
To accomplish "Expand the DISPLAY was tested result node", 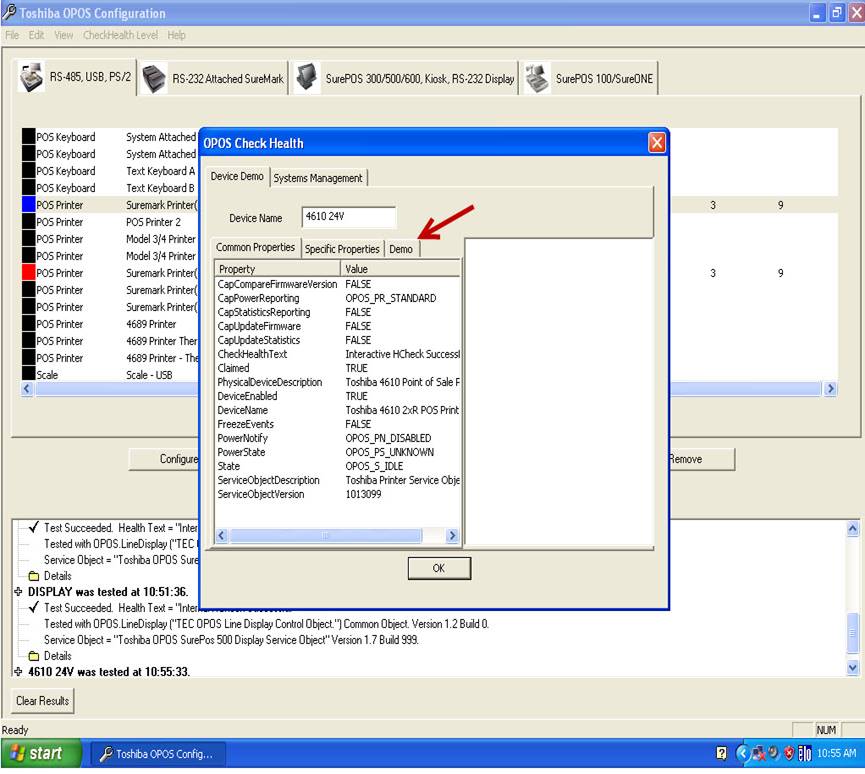I will [18, 592].
